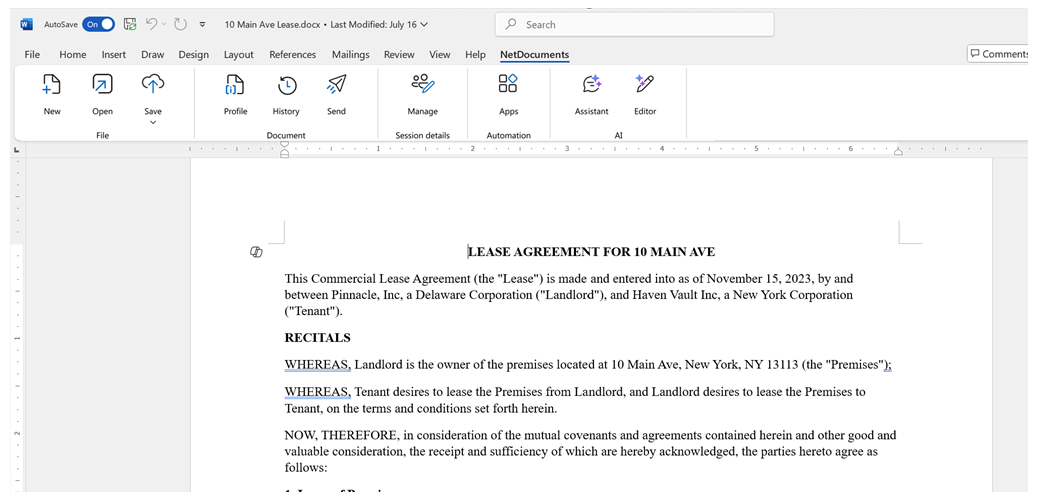Toggle the AutoSave switch off

click(x=98, y=24)
